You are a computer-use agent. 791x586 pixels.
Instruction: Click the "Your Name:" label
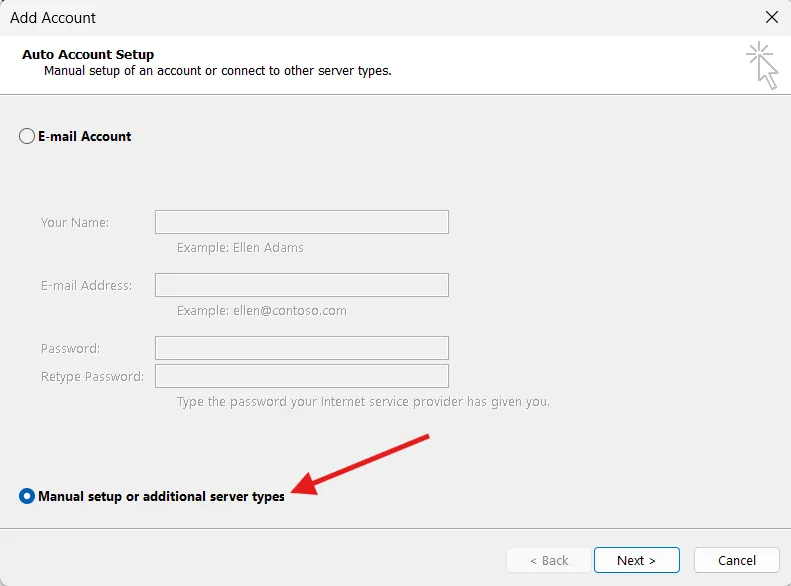tap(75, 222)
